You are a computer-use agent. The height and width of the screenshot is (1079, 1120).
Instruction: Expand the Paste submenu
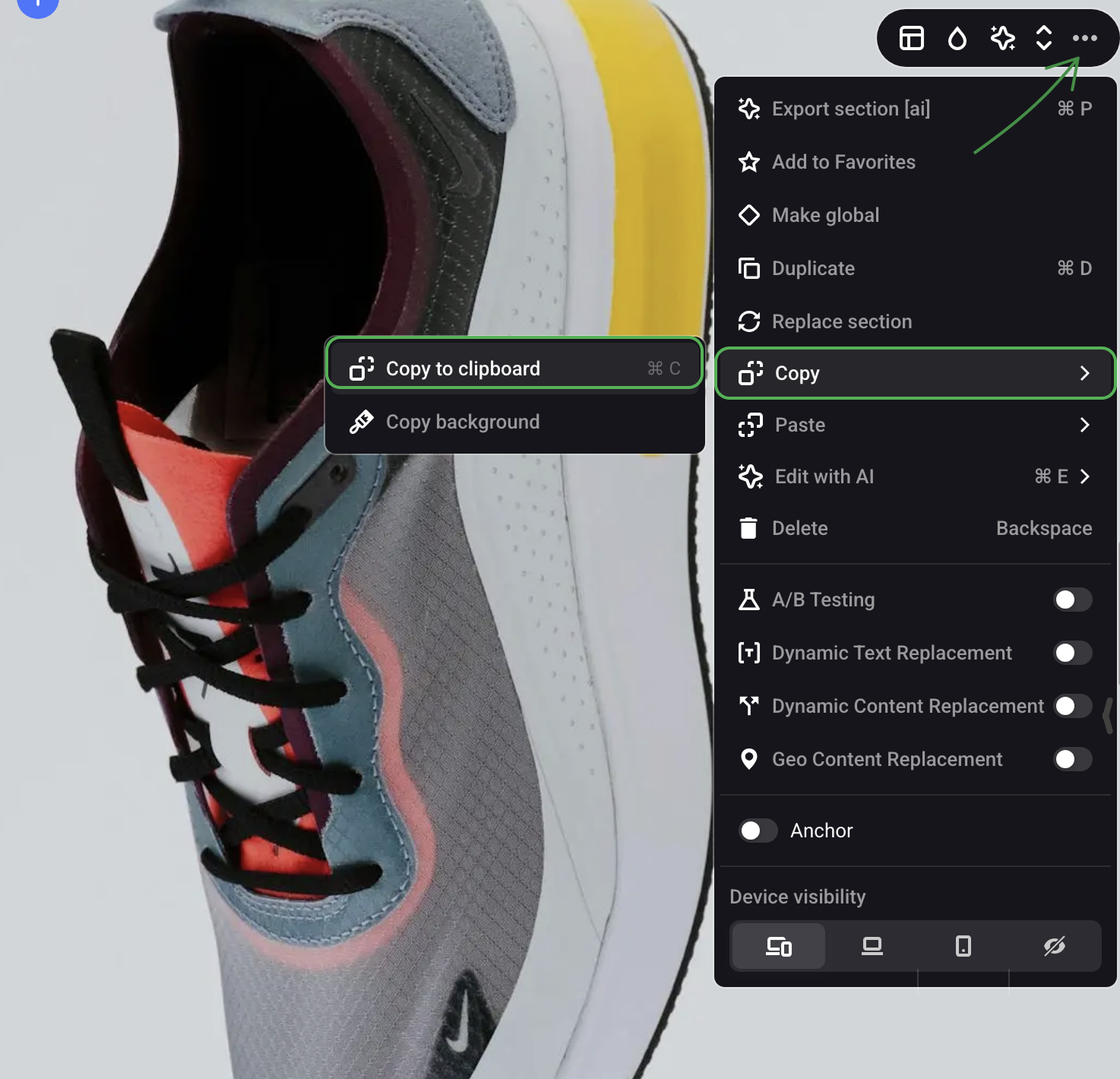coord(1084,425)
